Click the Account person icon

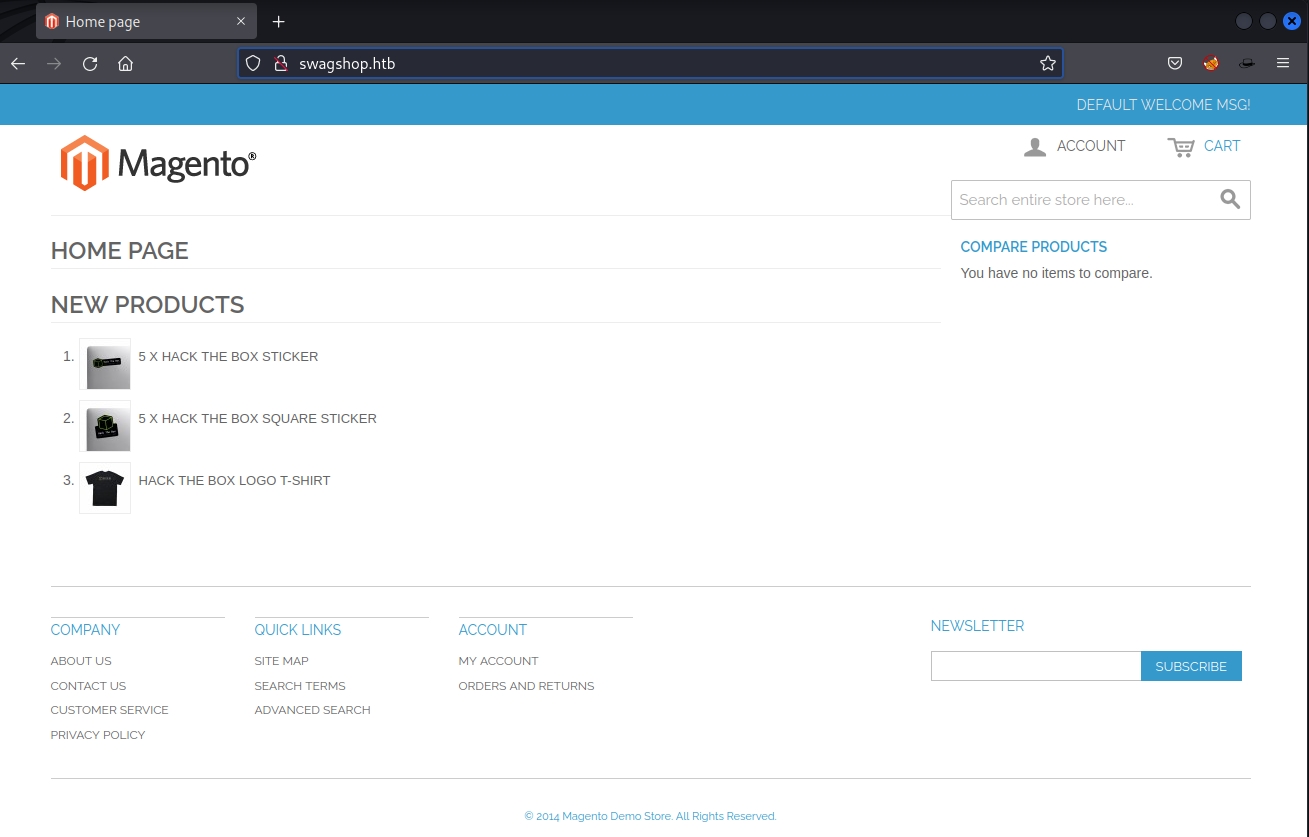click(x=1035, y=147)
